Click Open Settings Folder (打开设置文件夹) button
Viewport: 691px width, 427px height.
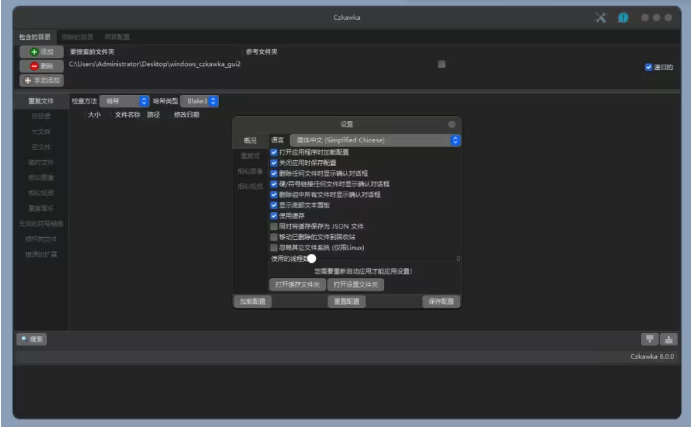(356, 285)
